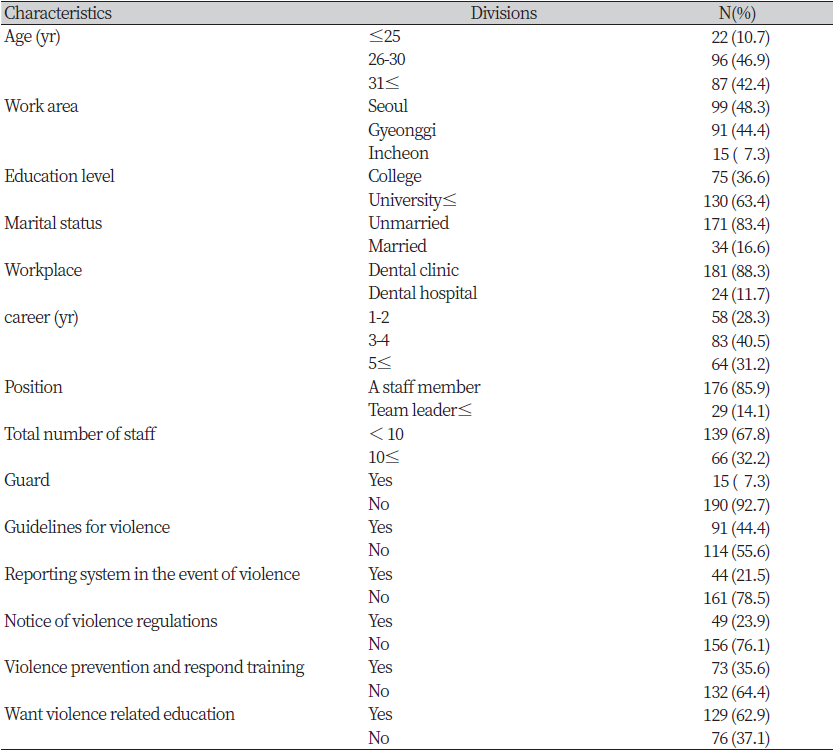This screenshot has height=751, width=834.
Task: Click the Unmarried division text
Action: 408,223
